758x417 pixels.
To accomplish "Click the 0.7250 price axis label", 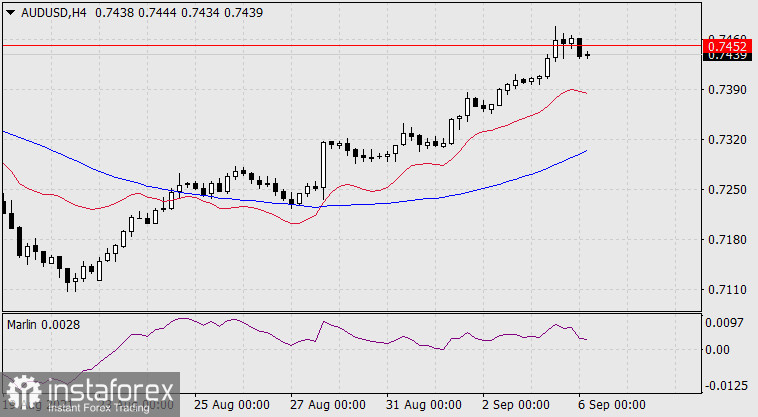I will coord(726,190).
